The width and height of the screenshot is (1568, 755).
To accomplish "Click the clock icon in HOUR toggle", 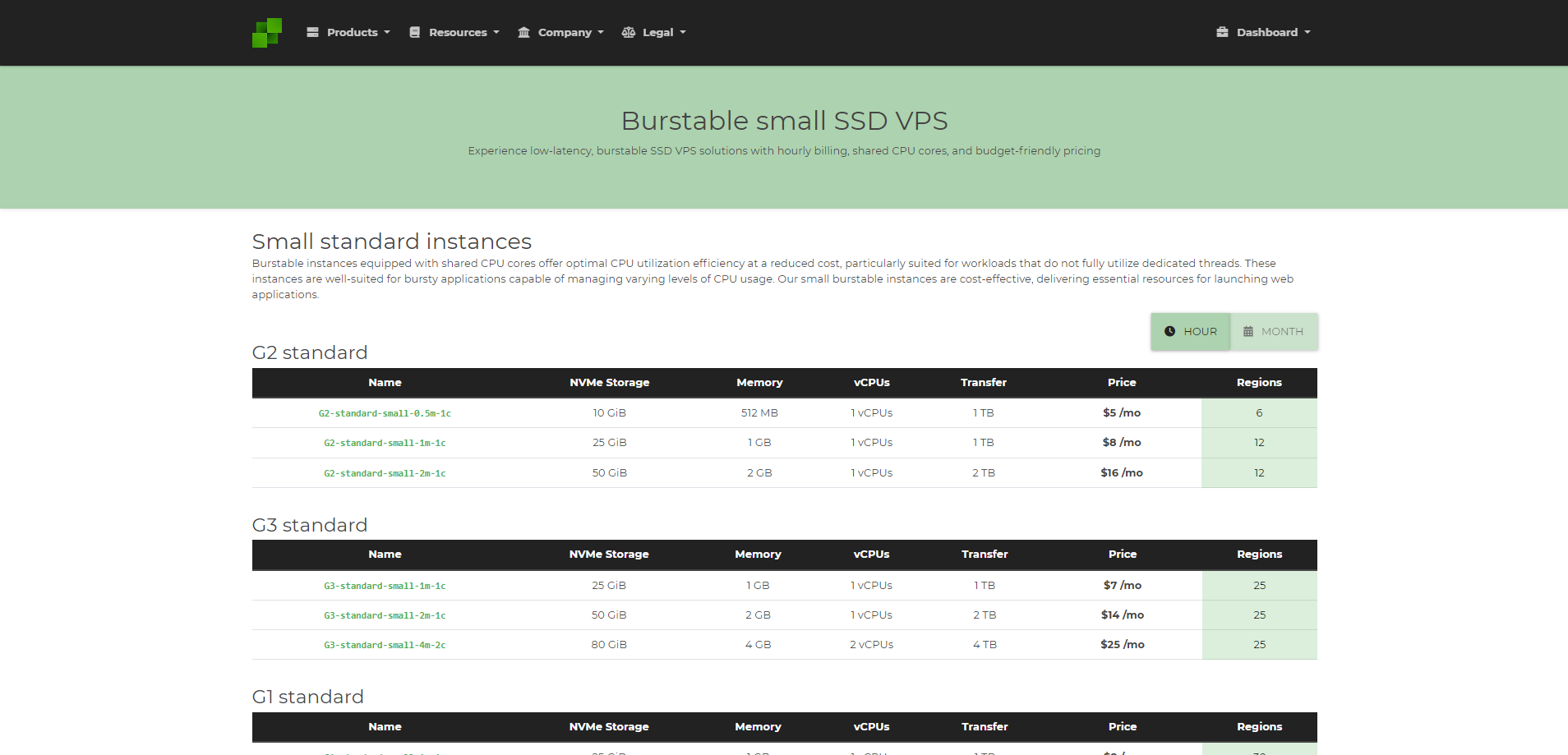I will pos(1169,332).
